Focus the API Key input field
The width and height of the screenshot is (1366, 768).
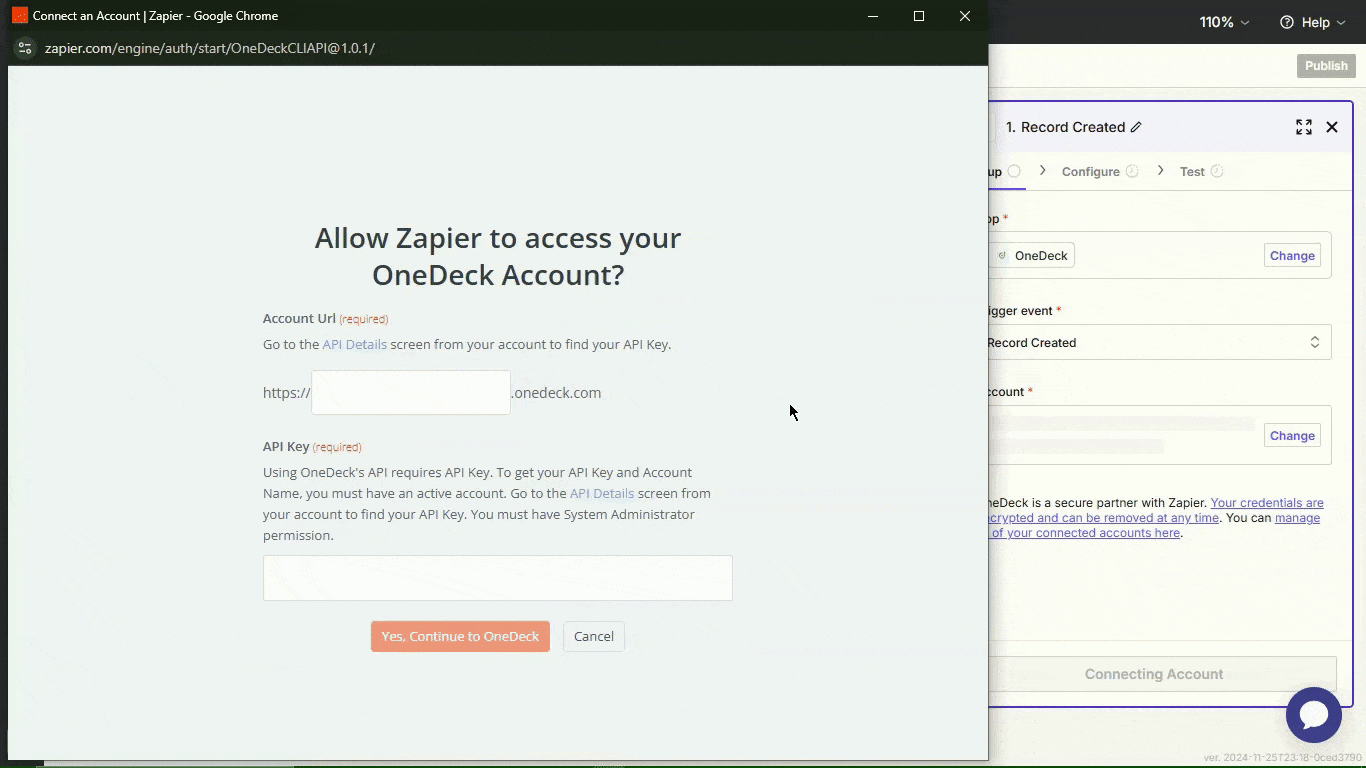498,578
